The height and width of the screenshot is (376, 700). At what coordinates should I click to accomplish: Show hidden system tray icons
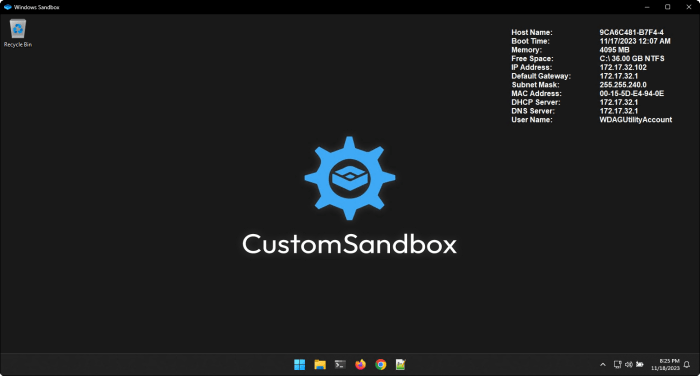click(x=603, y=364)
